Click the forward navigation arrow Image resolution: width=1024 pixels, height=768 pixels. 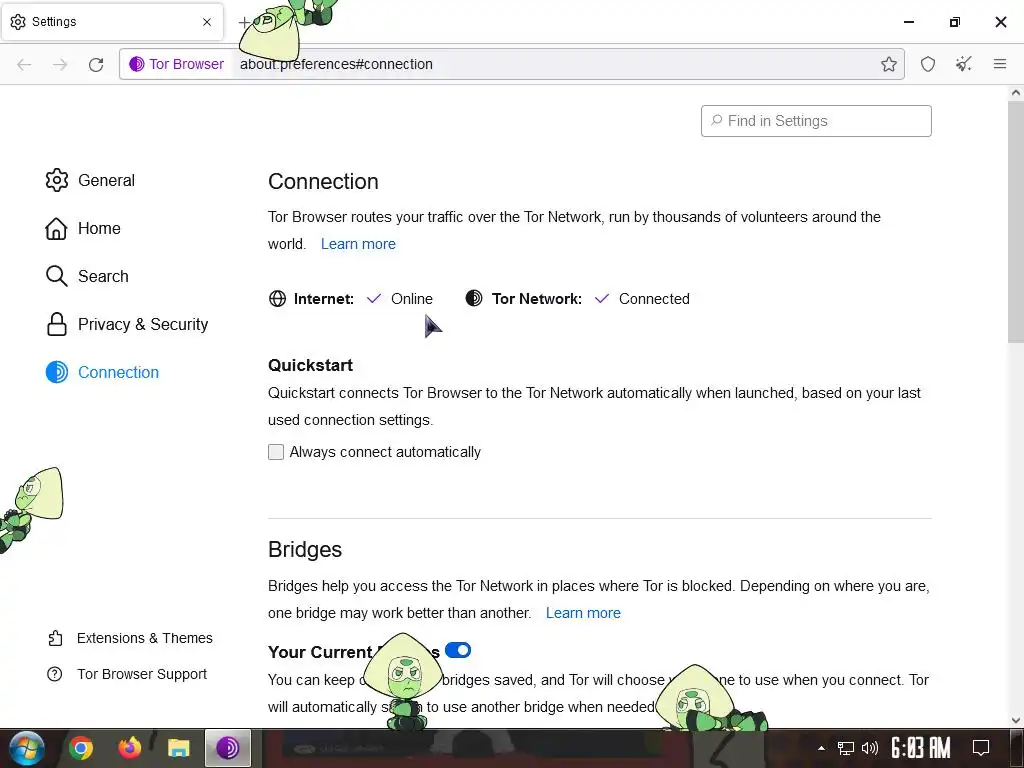[x=60, y=64]
